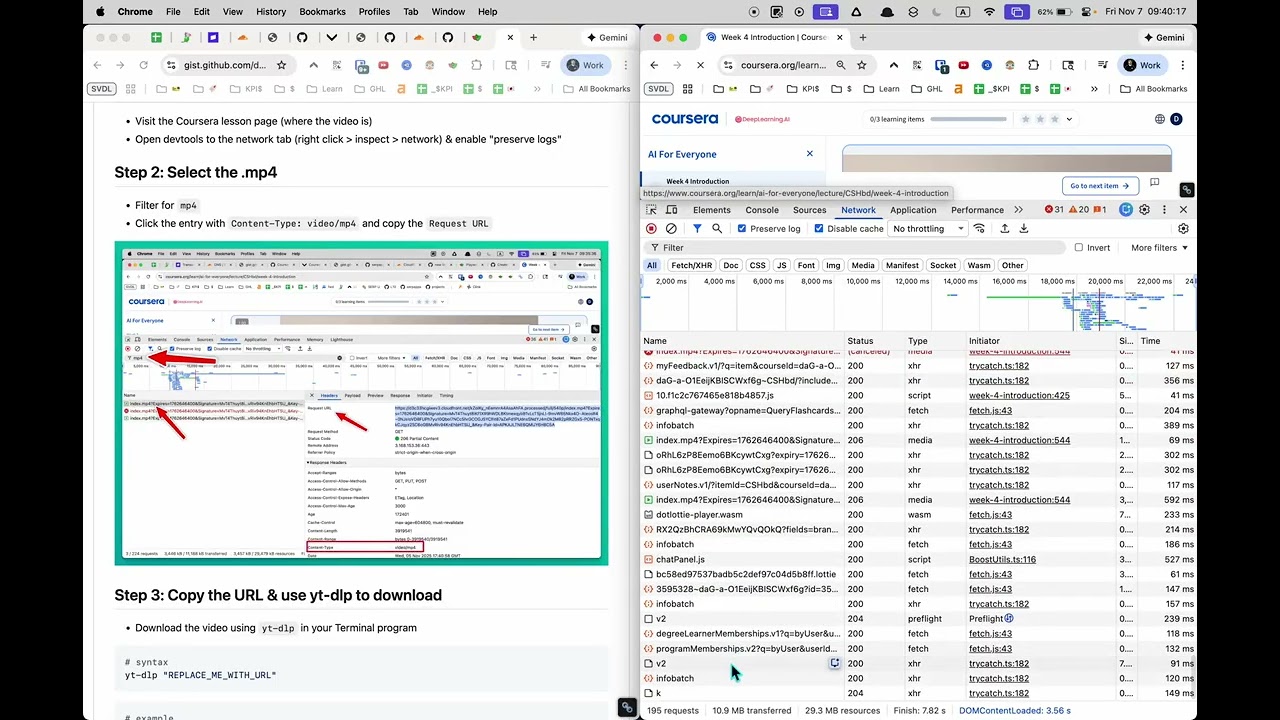Select the chatPanel.js request row
This screenshot has height=720, width=1280.
(x=918, y=560)
